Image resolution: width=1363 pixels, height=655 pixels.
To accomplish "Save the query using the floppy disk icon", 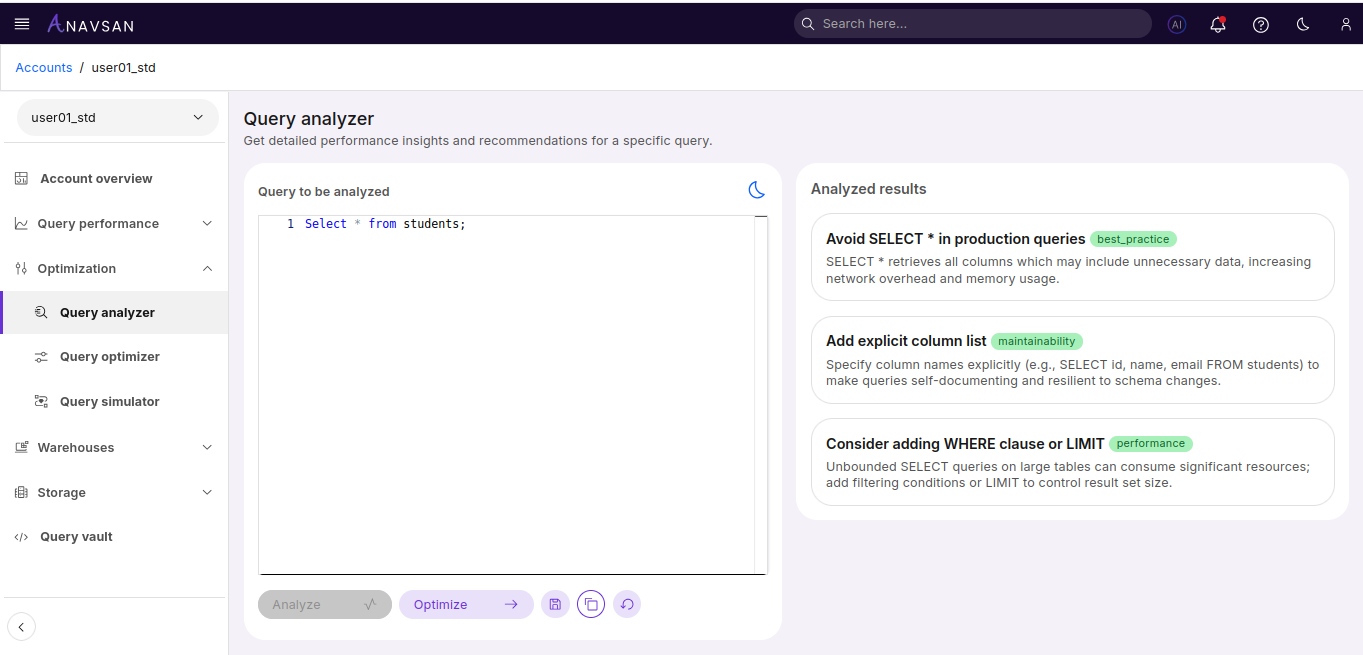I will [555, 604].
